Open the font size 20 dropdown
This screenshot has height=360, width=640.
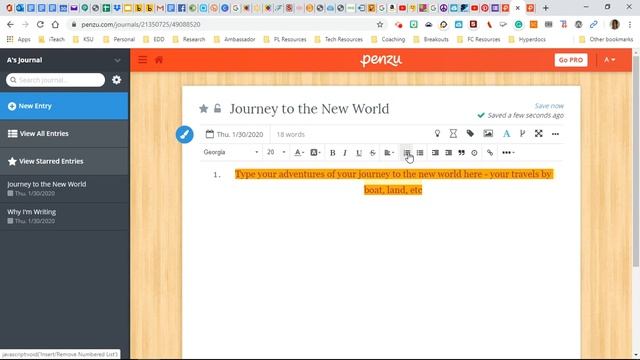coord(276,152)
